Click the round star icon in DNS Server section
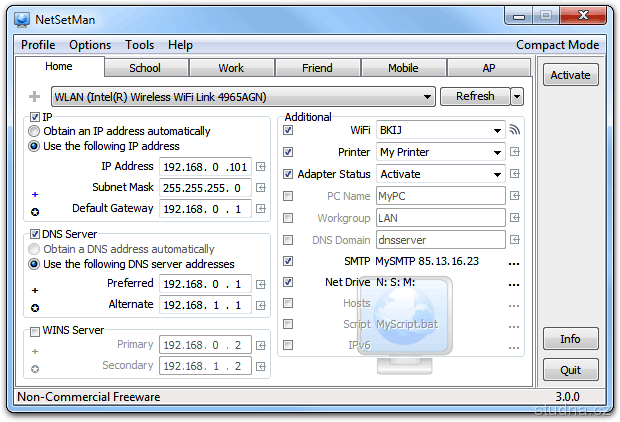The image size is (620, 422). [35, 308]
